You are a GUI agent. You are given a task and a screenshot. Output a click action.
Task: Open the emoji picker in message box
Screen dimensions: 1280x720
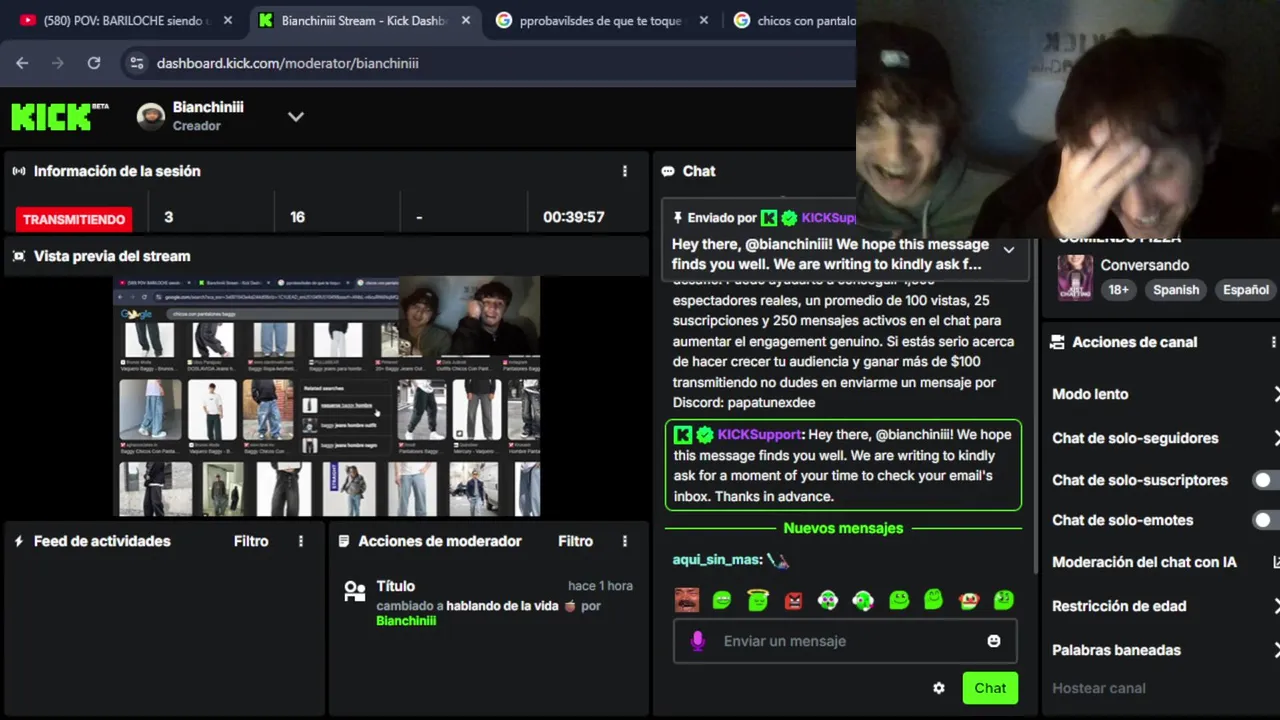click(x=994, y=641)
